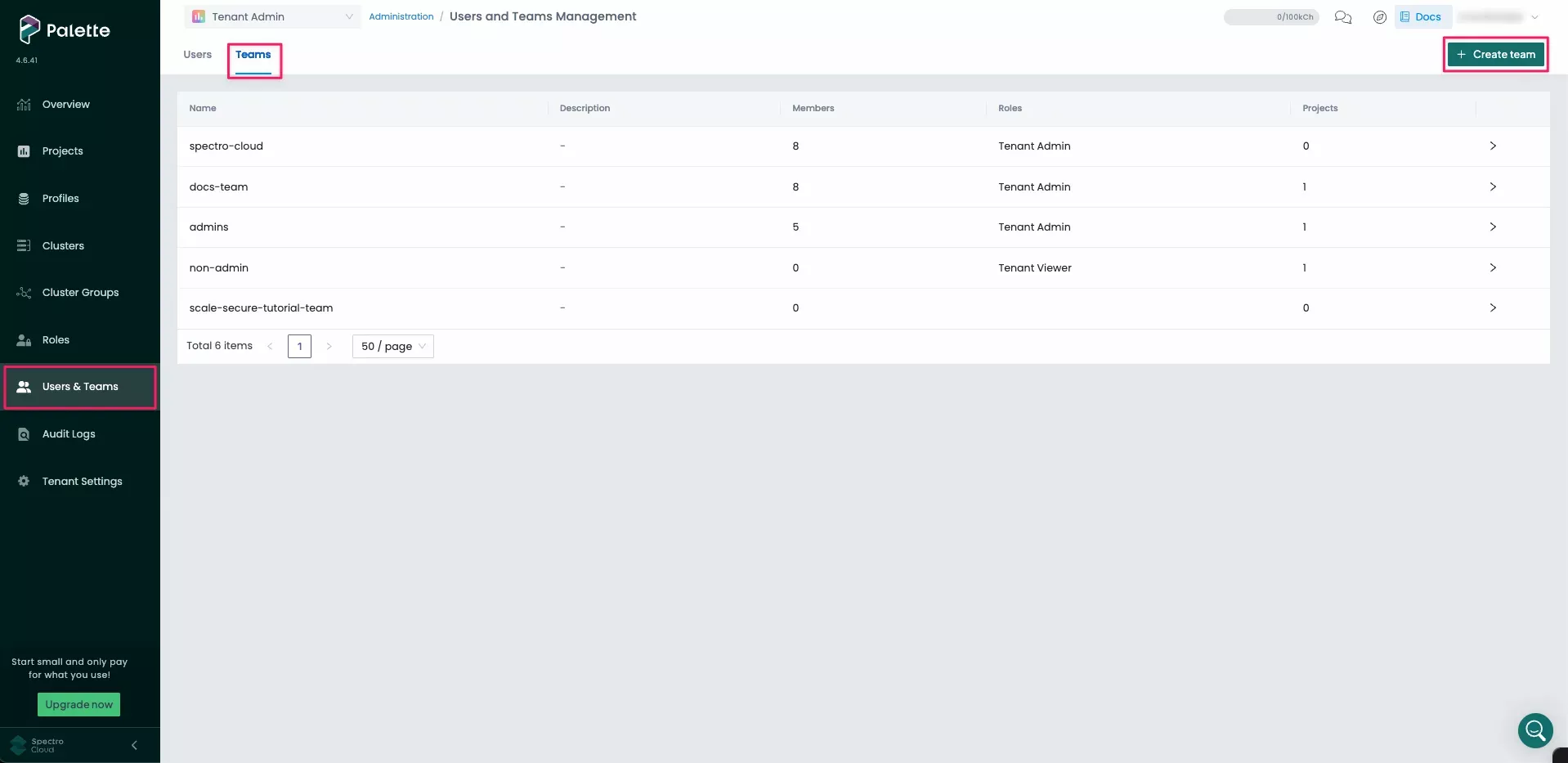Viewport: 1568px width, 763px height.
Task: Click the Create team button
Action: point(1495,55)
